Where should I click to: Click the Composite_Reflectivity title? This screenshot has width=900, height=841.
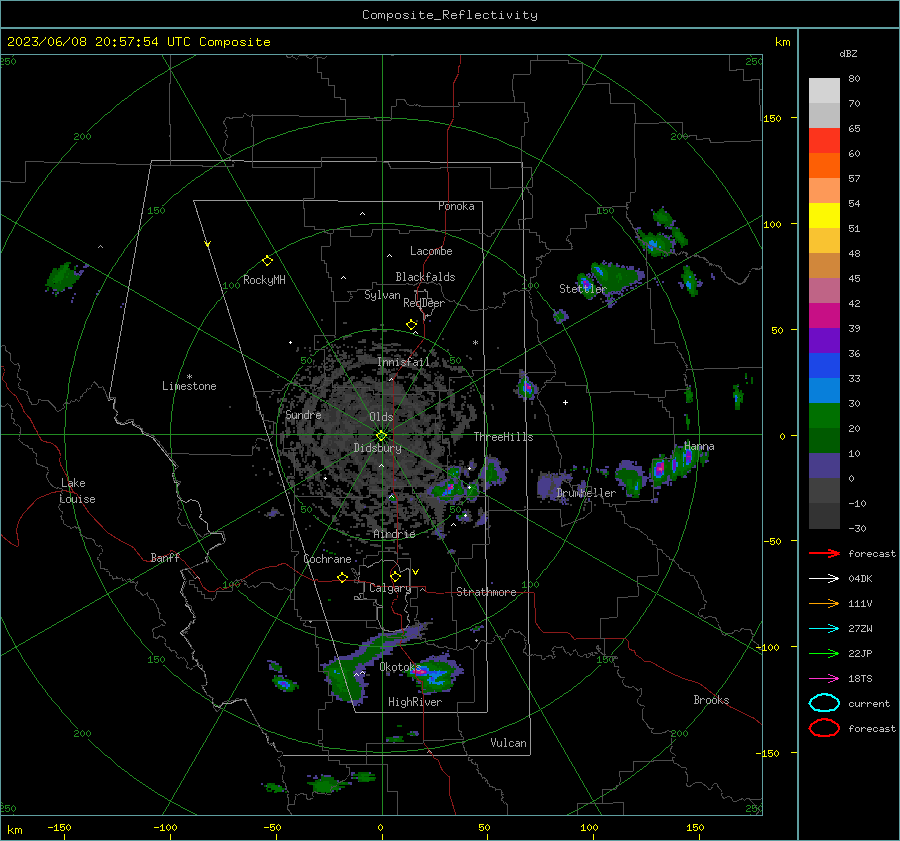pyautogui.click(x=450, y=15)
